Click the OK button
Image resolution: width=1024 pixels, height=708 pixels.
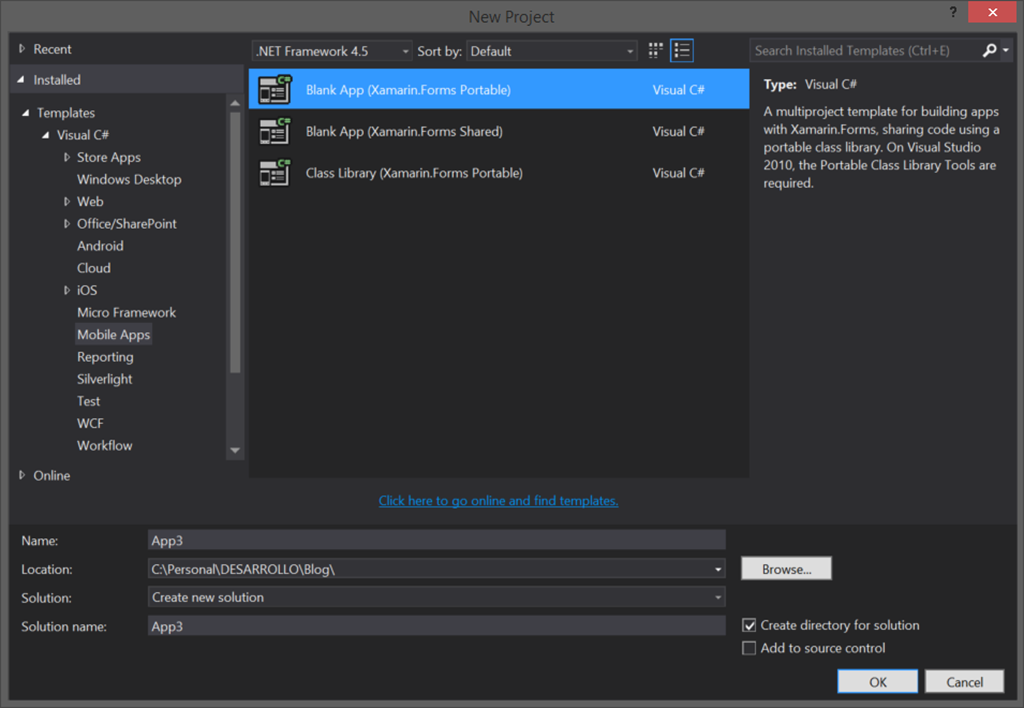point(878,681)
